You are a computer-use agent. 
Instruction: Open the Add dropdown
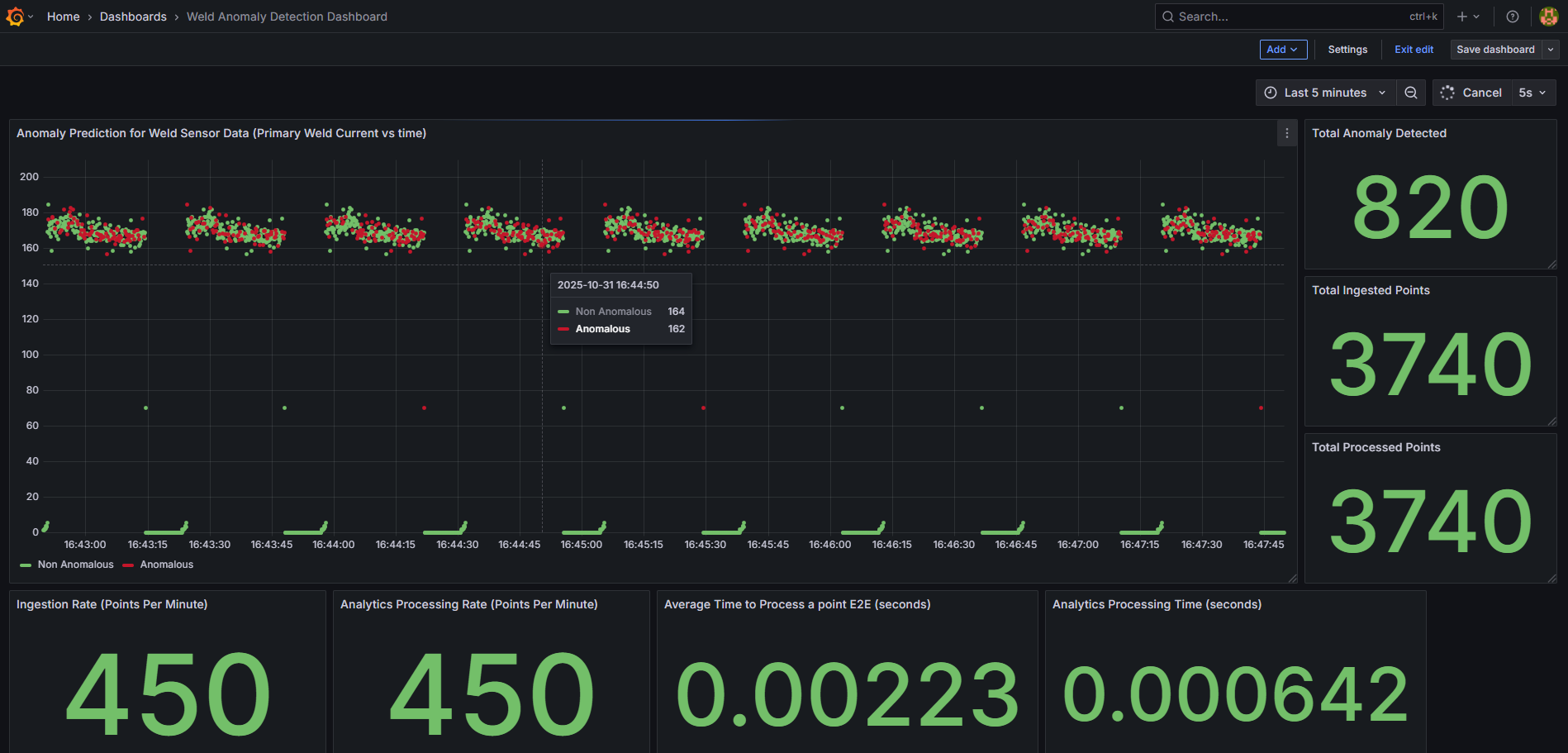[x=1283, y=50]
